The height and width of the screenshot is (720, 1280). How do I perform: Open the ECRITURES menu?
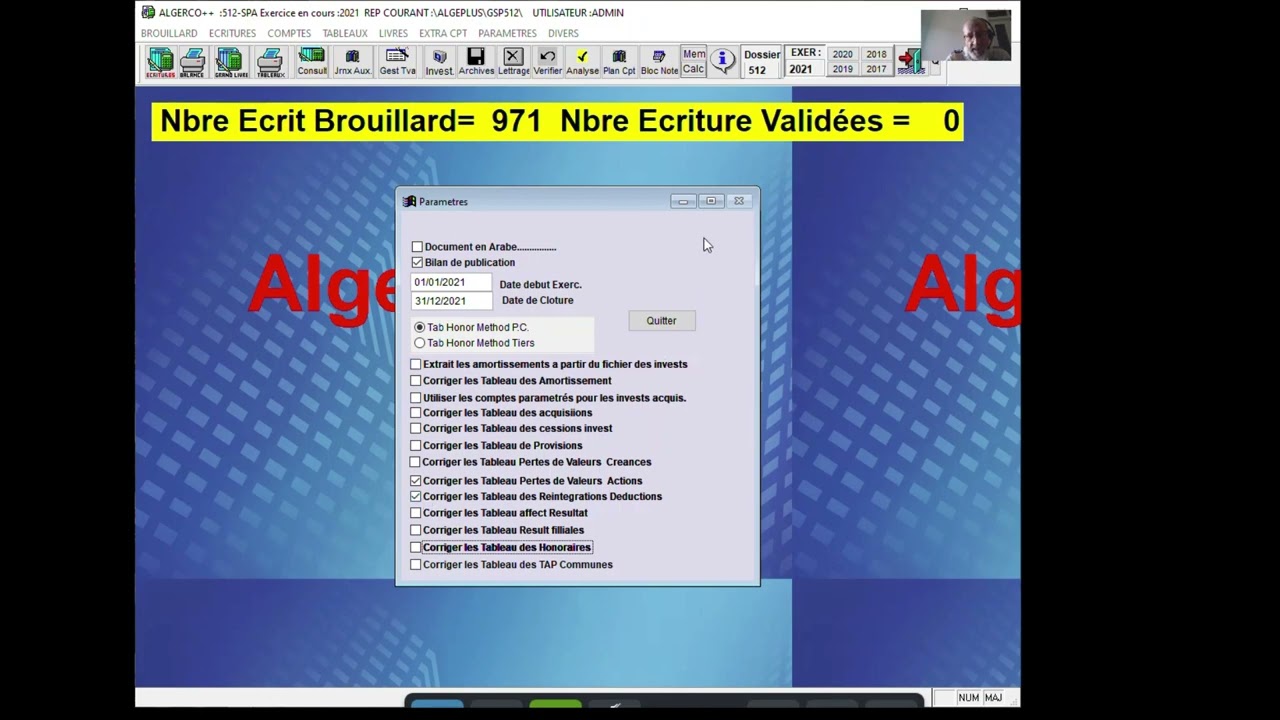click(232, 33)
